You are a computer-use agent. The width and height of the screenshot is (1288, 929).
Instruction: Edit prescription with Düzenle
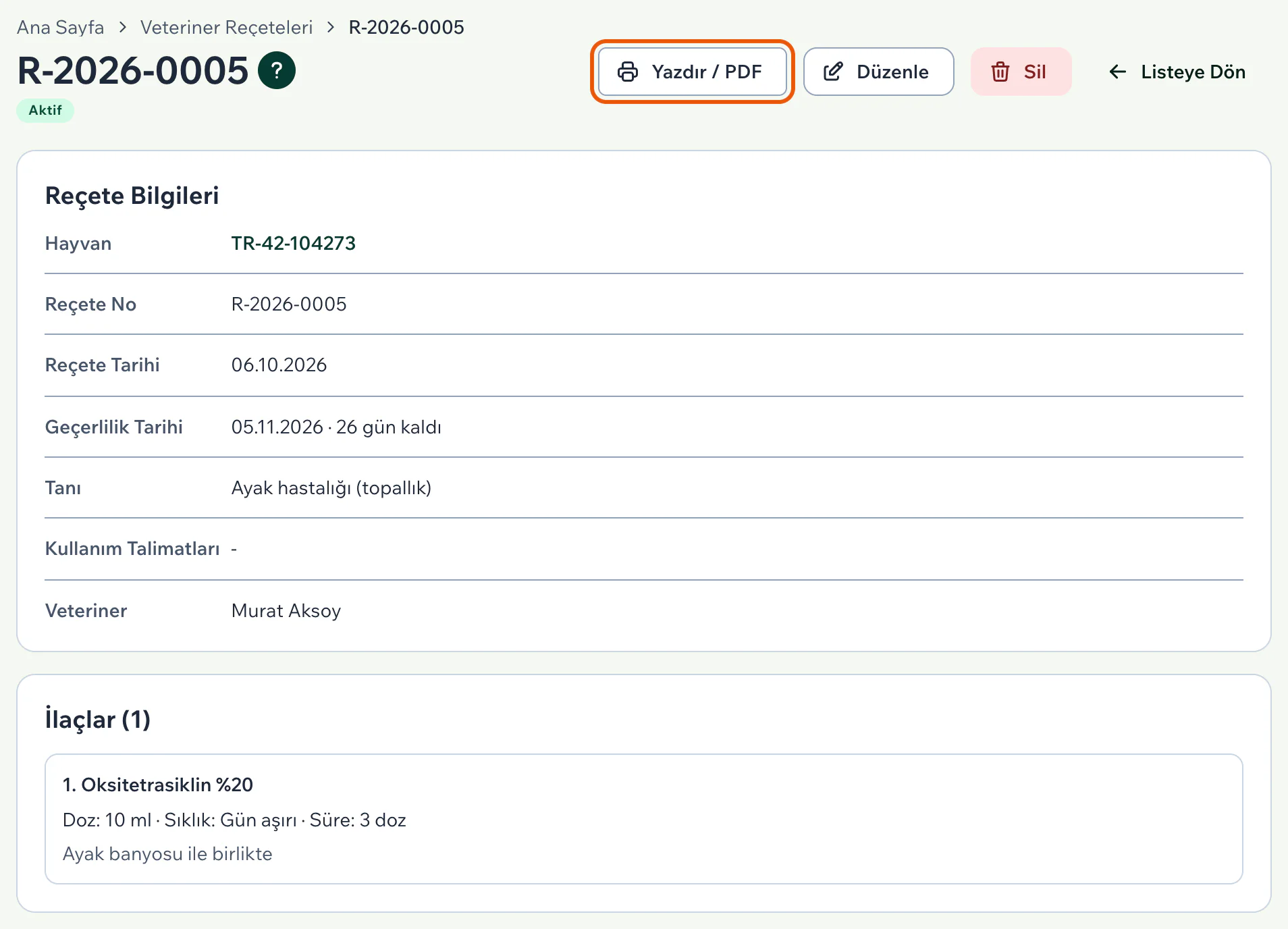click(878, 72)
